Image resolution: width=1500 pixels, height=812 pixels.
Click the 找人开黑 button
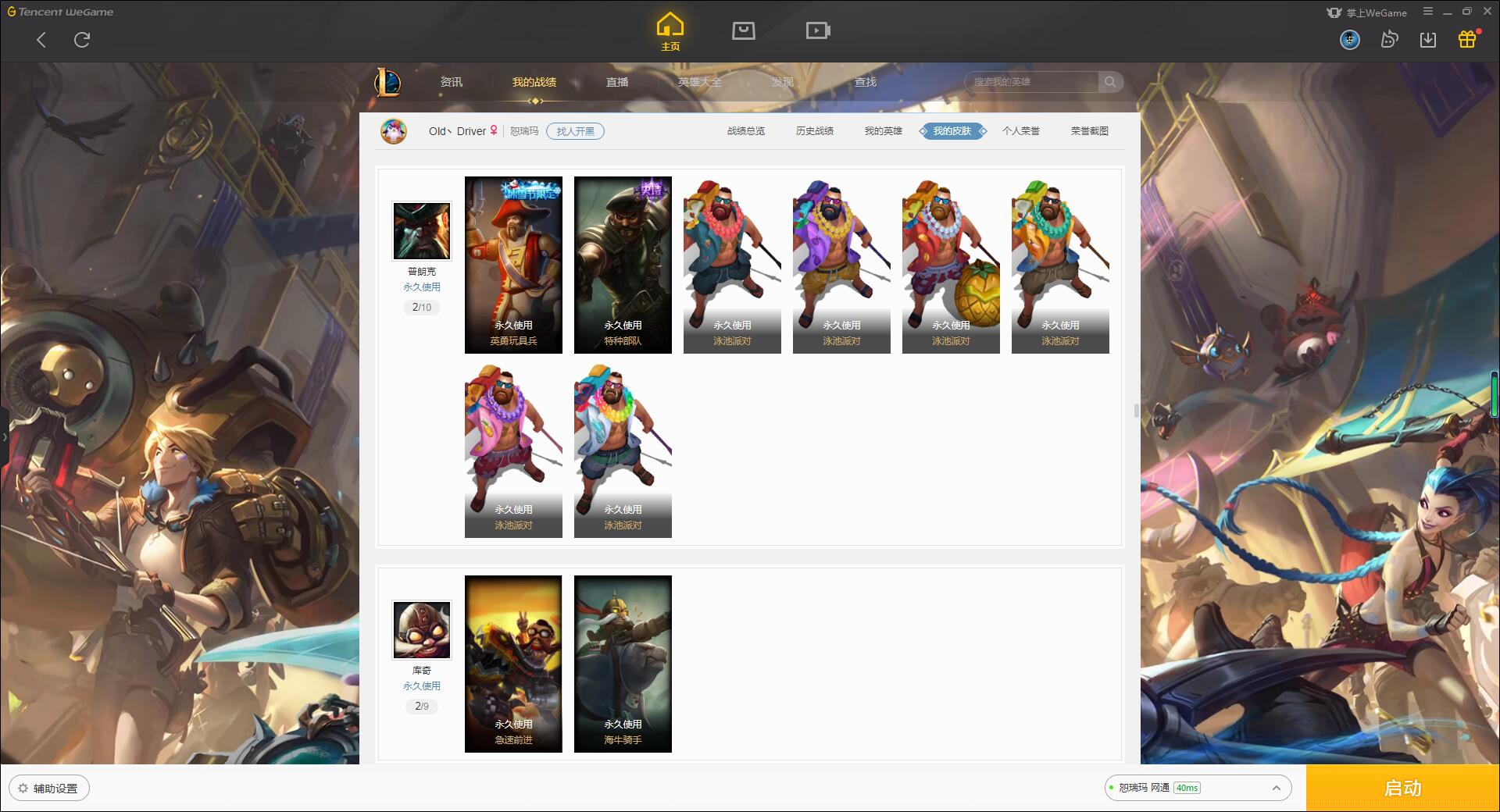click(x=575, y=131)
